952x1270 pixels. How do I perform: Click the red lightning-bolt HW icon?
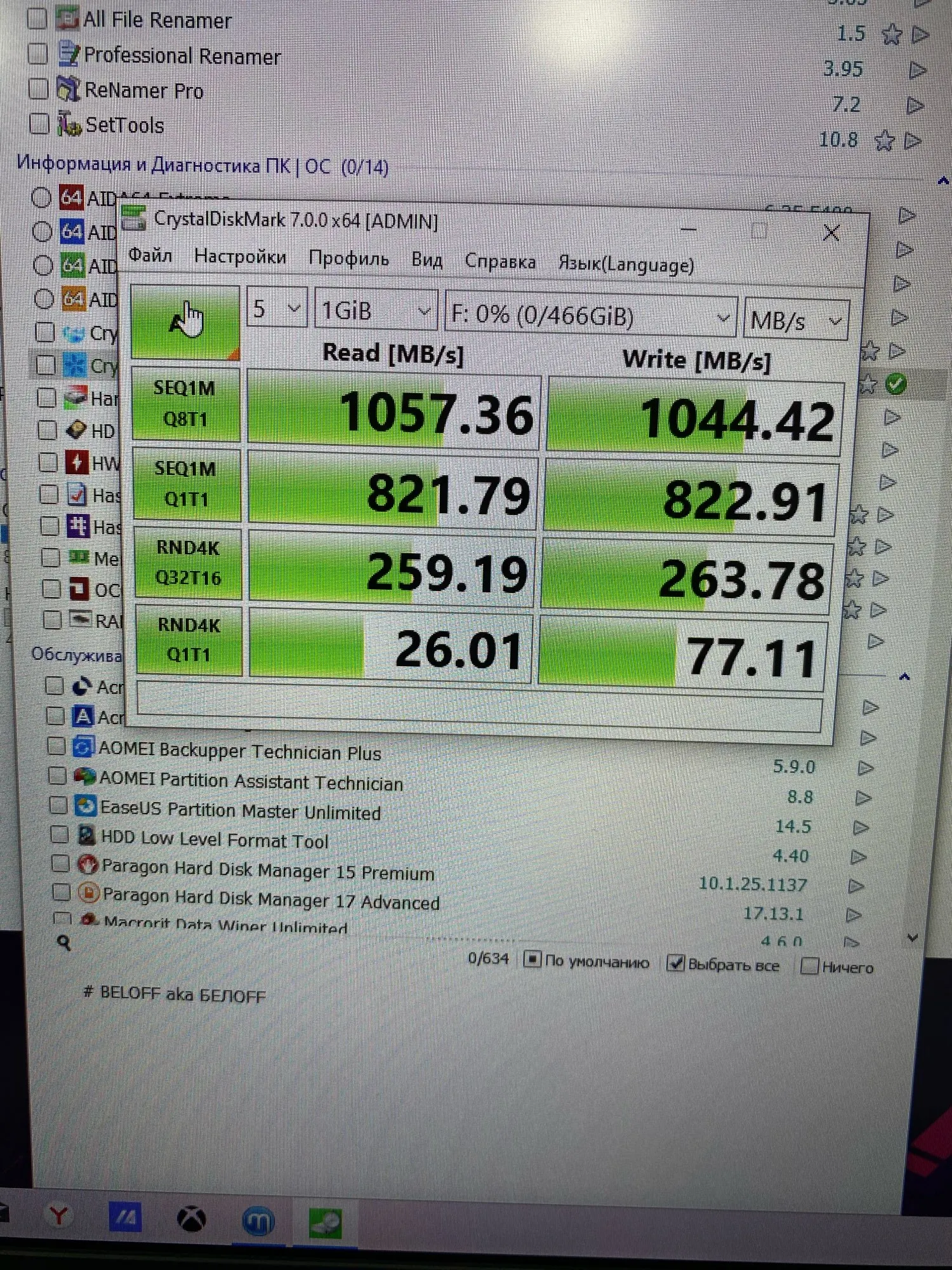tap(77, 462)
